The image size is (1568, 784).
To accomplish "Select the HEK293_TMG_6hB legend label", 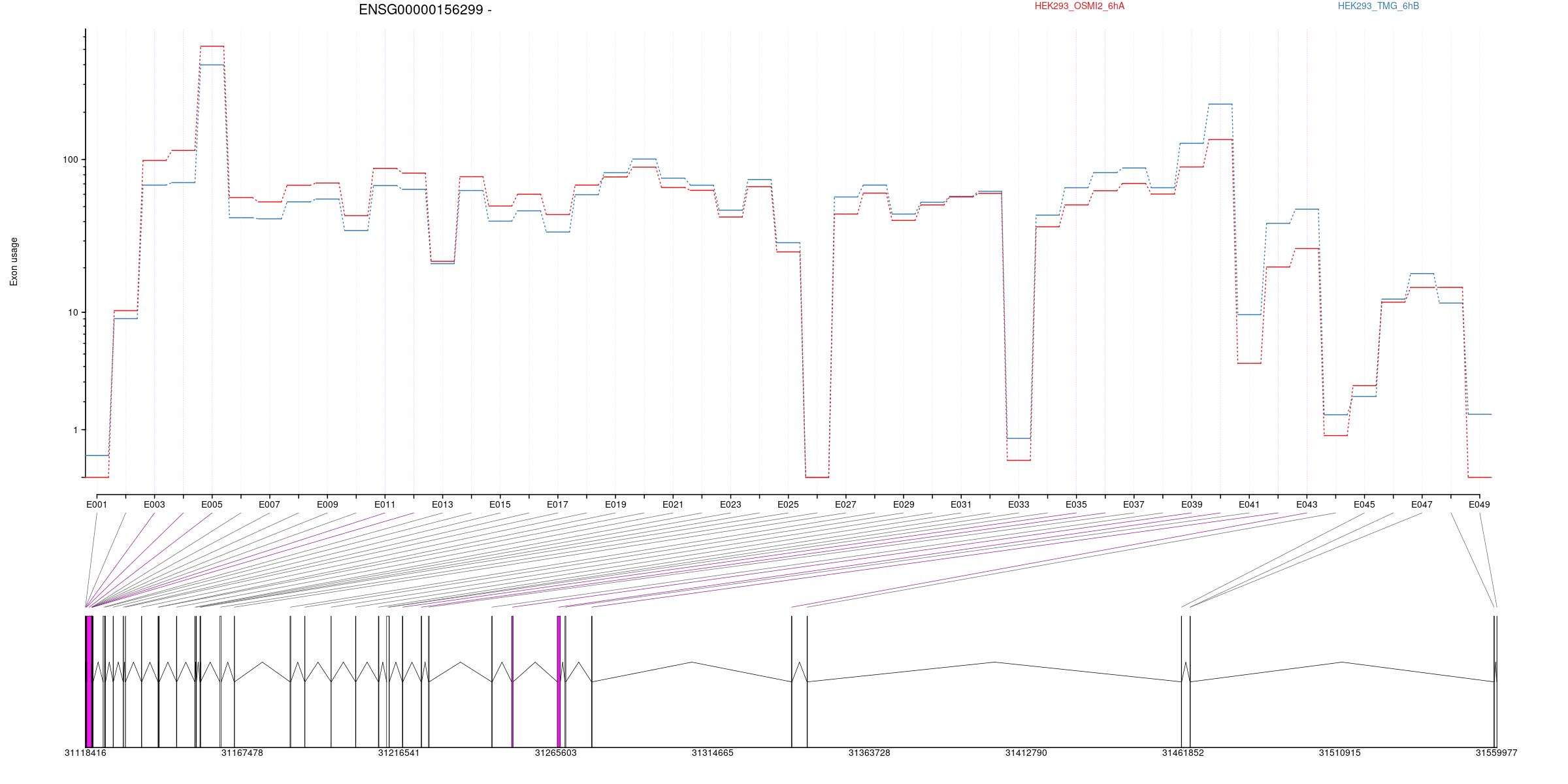I will [x=1379, y=6].
